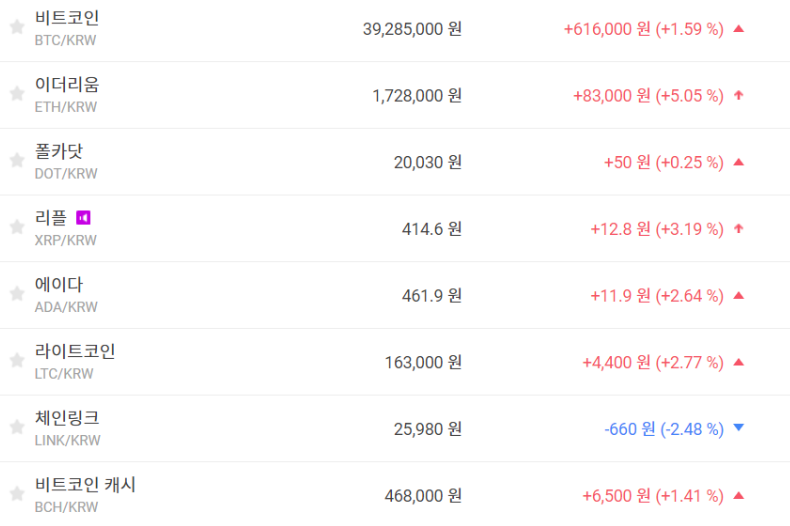Click the red up triangle on 비트코인 row

tap(739, 29)
